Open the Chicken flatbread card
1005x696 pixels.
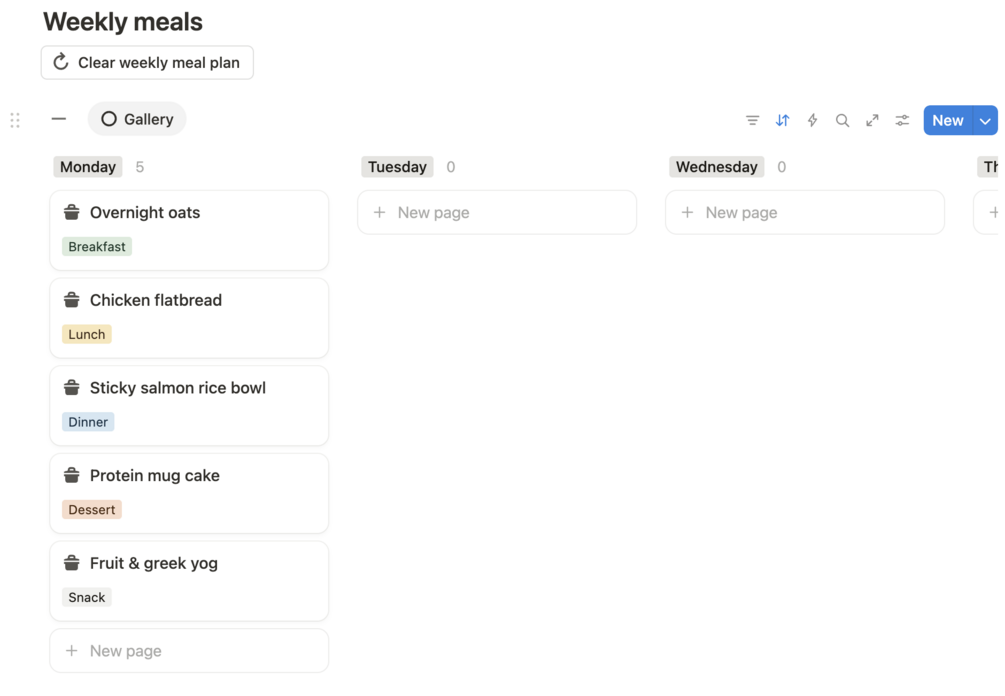(156, 300)
